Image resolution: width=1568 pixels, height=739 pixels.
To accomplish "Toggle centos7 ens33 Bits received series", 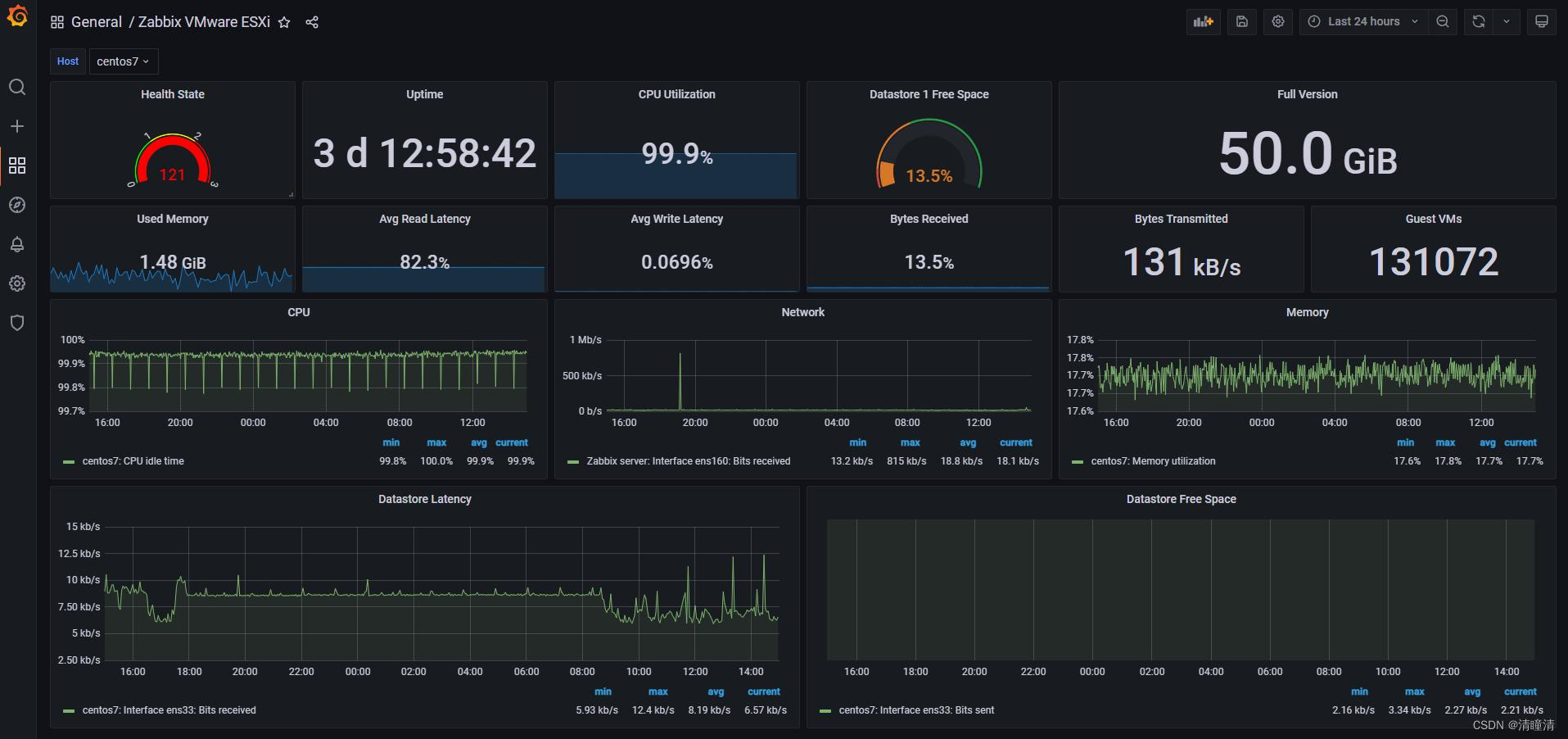I will tap(169, 710).
